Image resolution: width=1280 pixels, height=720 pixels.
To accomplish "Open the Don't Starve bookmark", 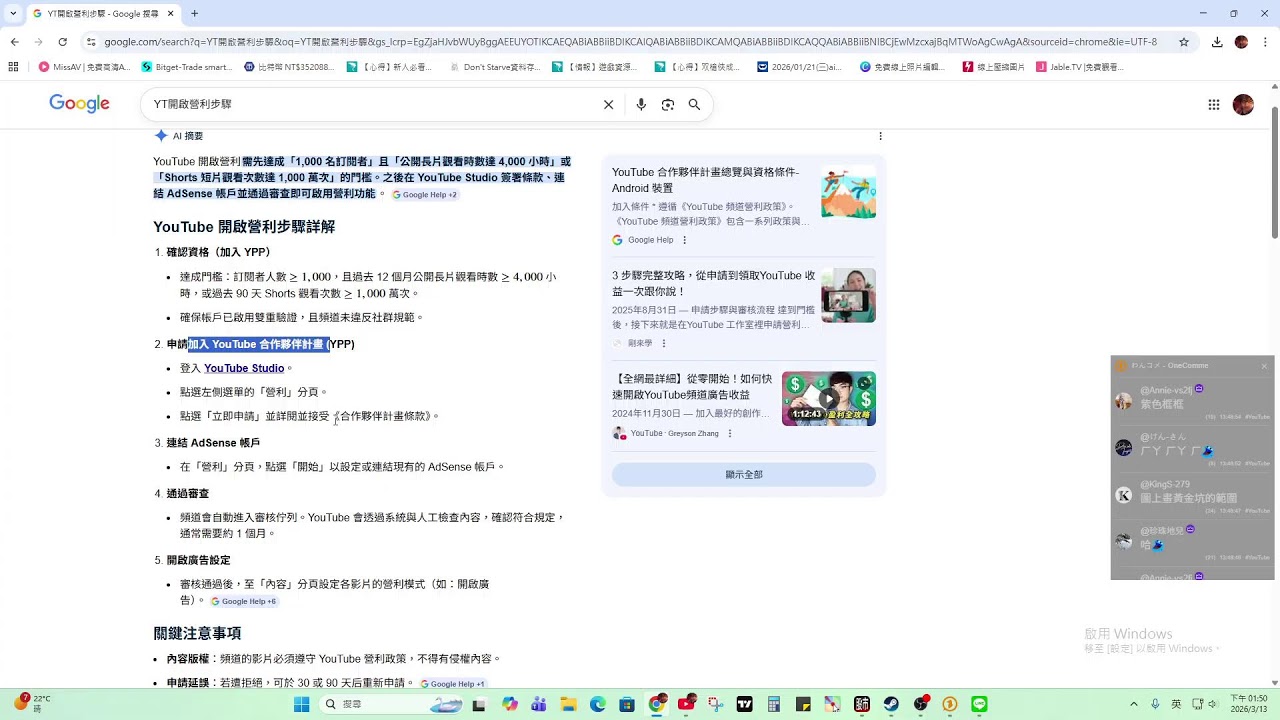I will pos(495,67).
